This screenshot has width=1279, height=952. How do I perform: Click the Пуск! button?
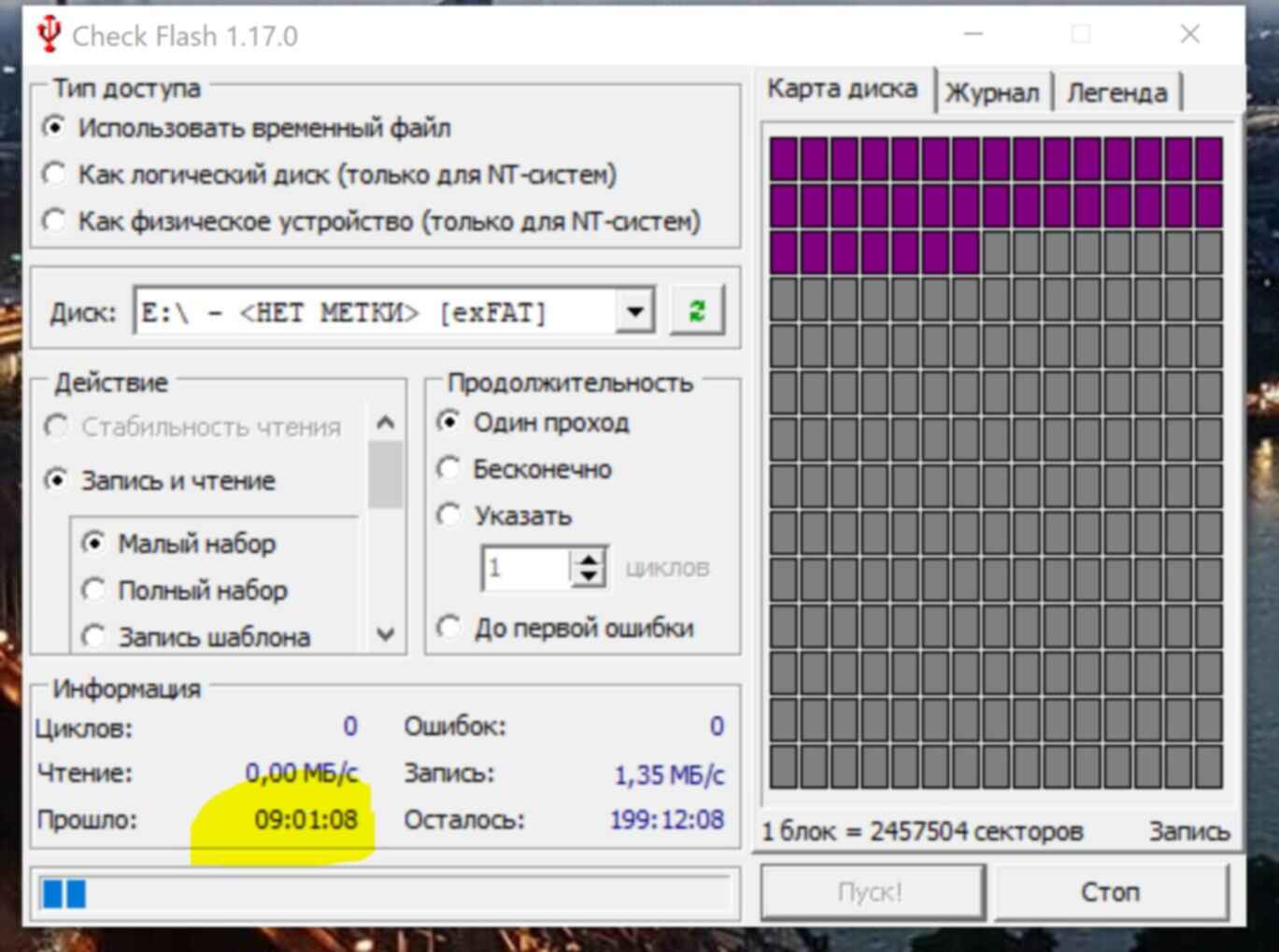coord(871,892)
